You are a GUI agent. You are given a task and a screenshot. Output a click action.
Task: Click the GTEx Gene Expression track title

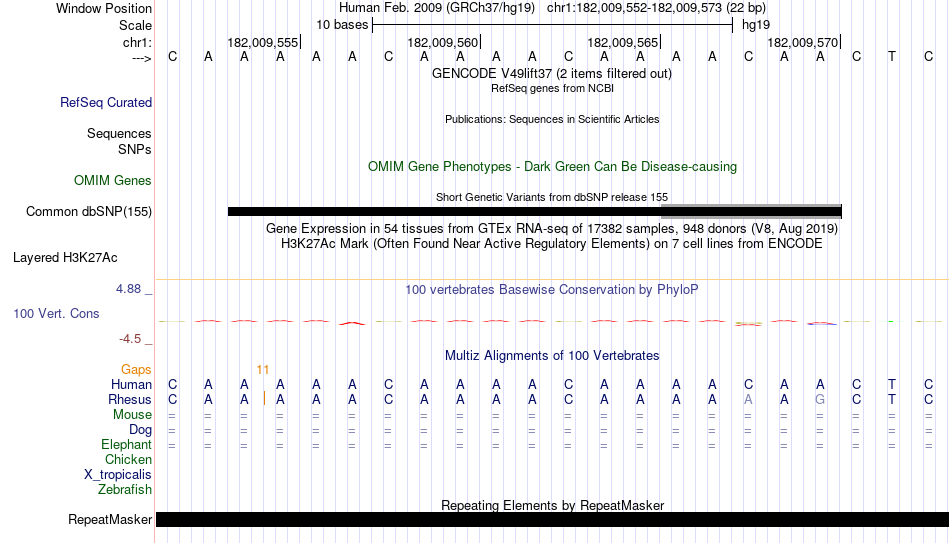pos(552,228)
